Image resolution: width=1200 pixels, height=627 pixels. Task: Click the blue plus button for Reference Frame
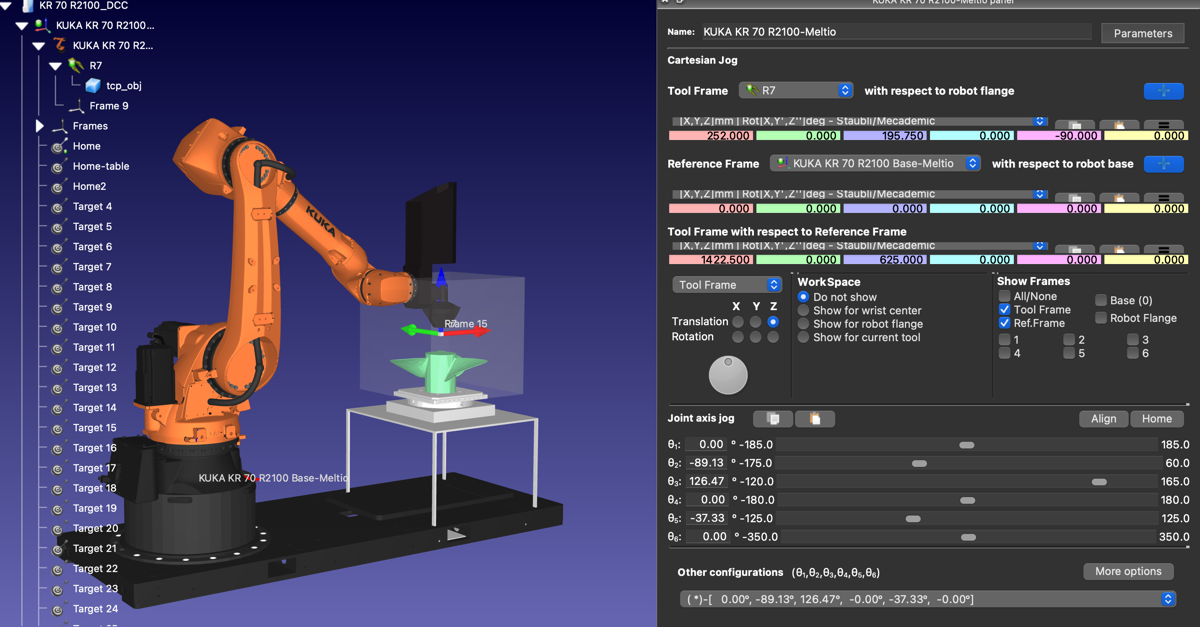click(x=1163, y=164)
